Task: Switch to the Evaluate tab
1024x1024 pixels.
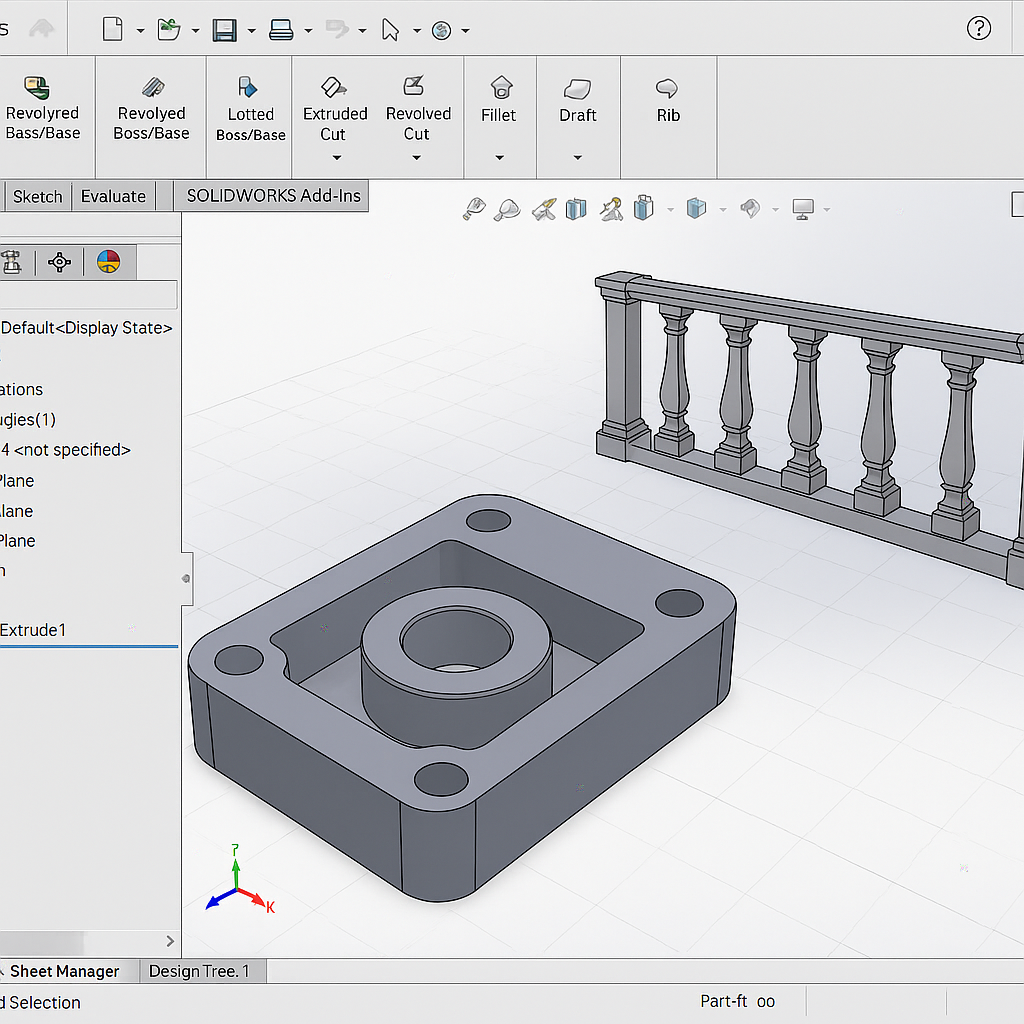Action: coord(113,196)
